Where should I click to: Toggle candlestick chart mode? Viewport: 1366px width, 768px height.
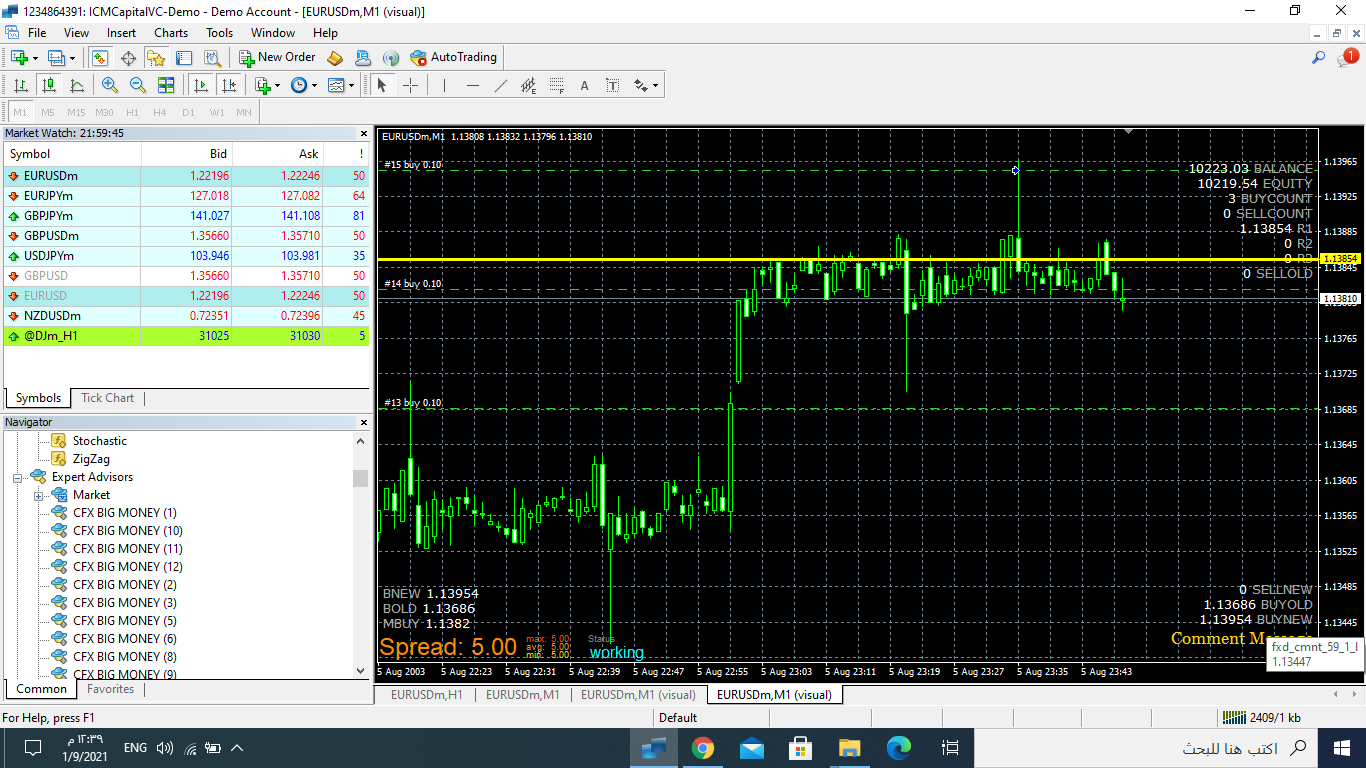(x=48, y=85)
